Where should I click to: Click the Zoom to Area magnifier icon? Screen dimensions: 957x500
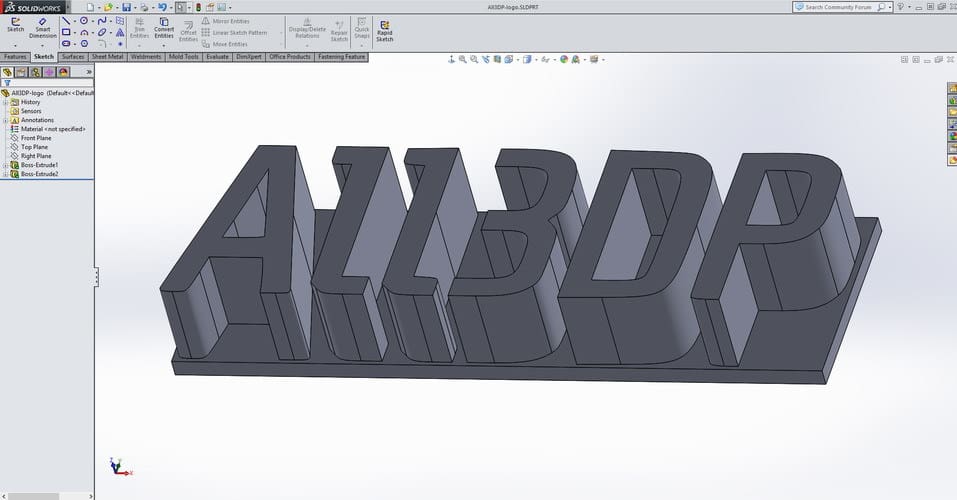(x=474, y=59)
